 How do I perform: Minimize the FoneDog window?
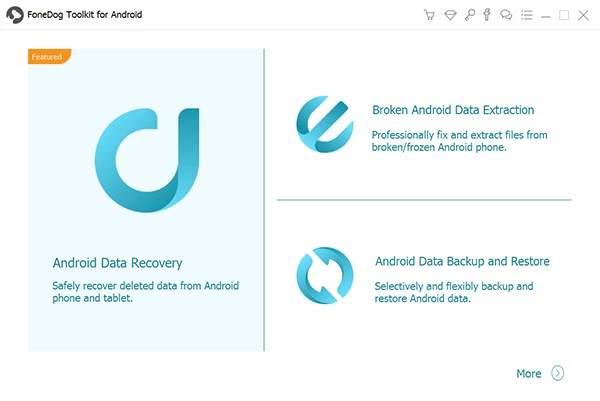(x=546, y=16)
